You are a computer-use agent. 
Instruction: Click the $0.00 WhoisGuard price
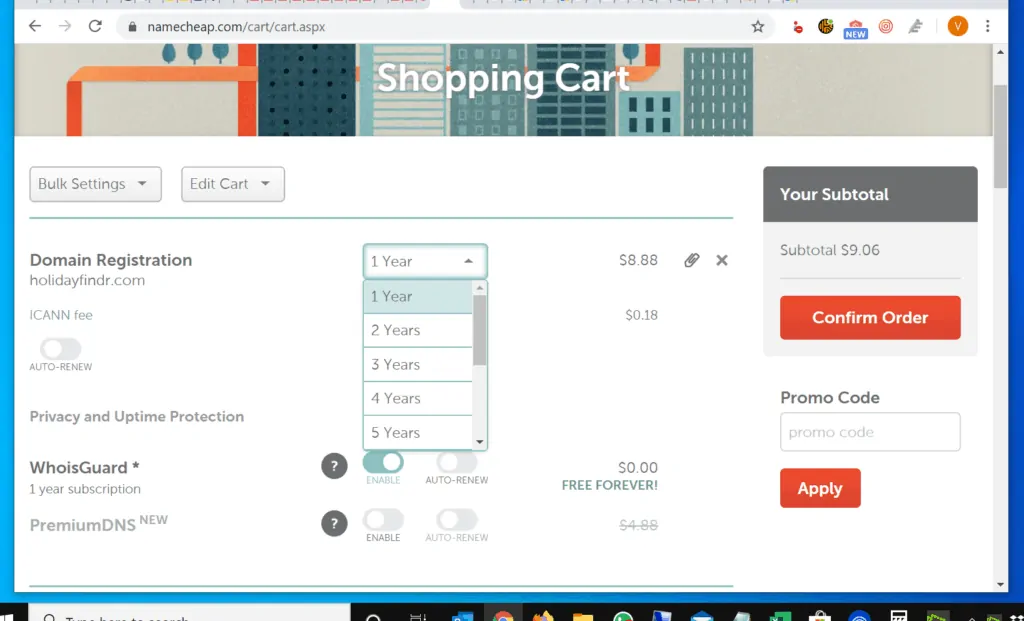coord(638,468)
